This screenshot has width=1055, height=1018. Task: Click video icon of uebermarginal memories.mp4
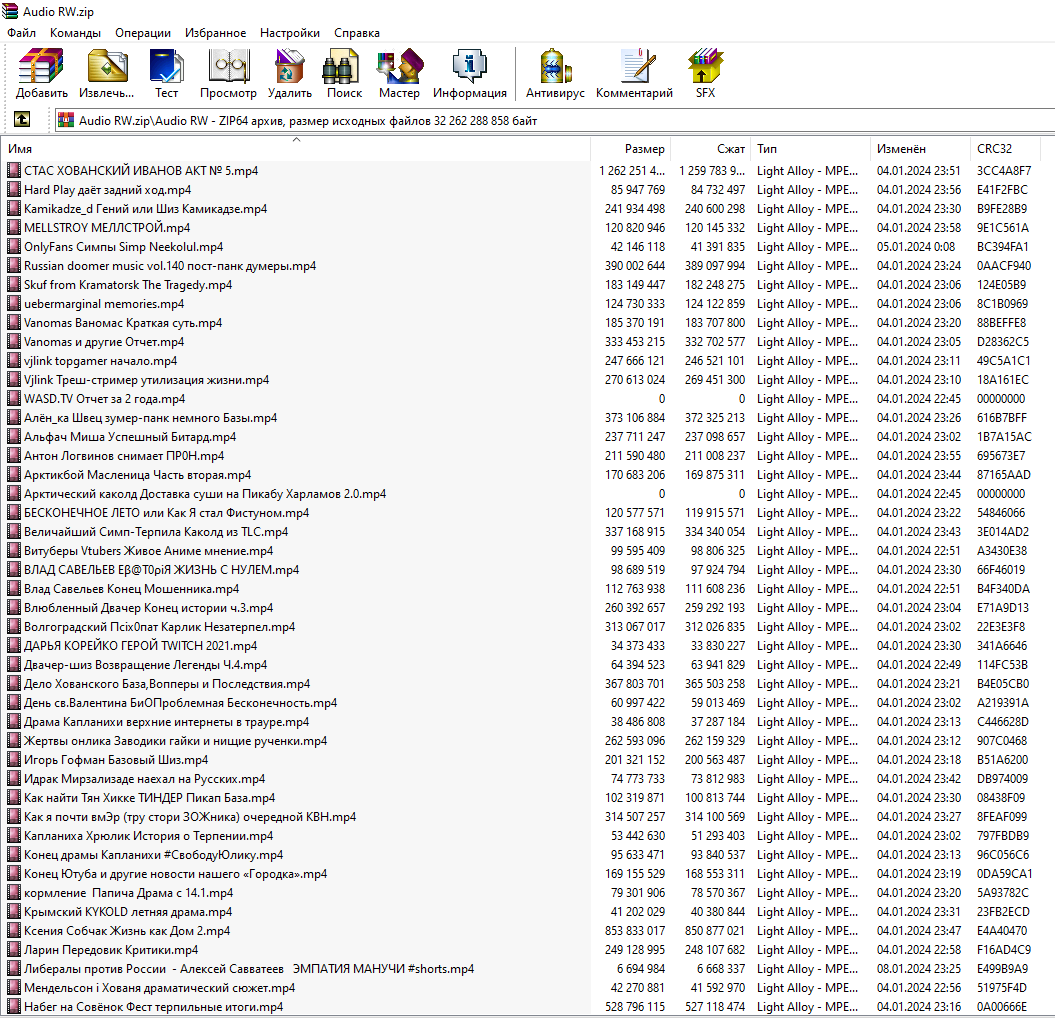coord(14,303)
